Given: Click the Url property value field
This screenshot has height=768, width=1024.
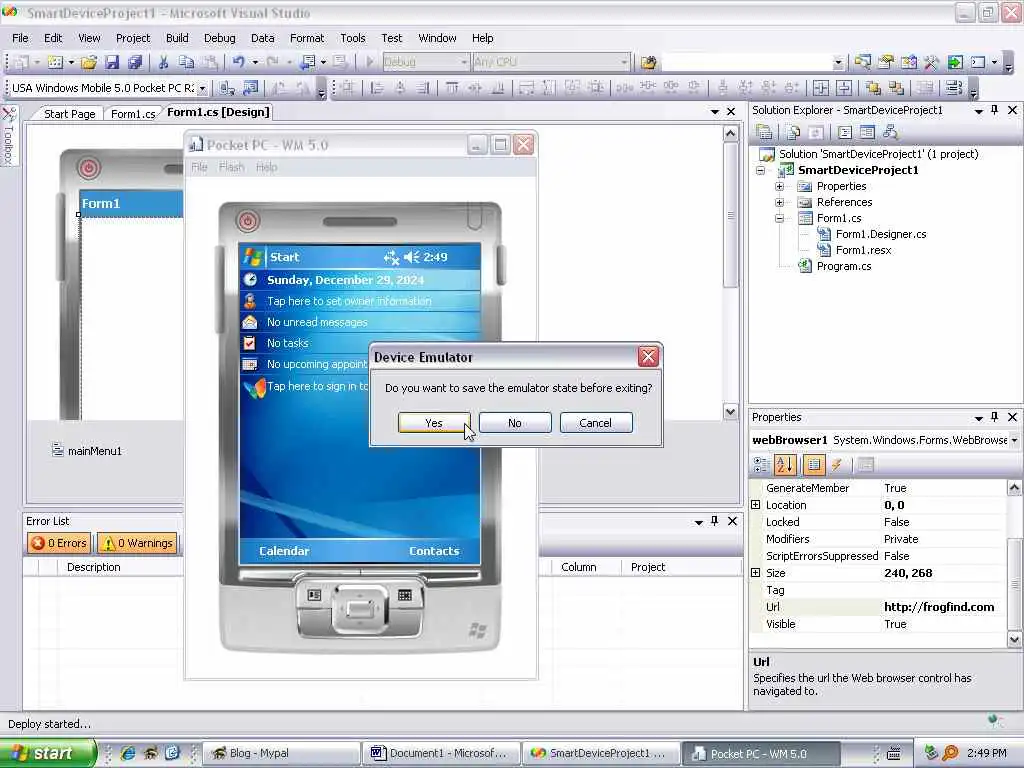Looking at the screenshot, I should pyautogui.click(x=943, y=607).
